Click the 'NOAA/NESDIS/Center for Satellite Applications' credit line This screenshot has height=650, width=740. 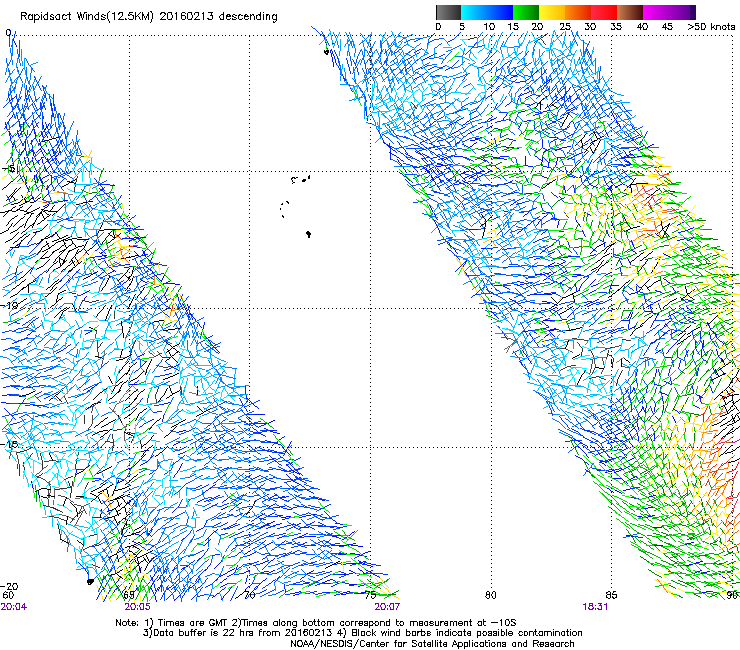(x=432, y=644)
